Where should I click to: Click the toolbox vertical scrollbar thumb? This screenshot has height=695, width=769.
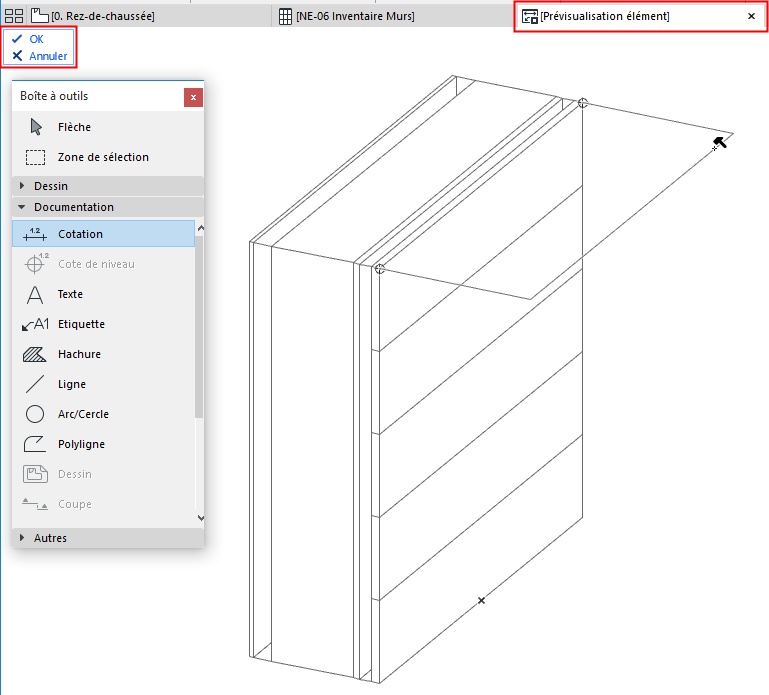tap(199, 326)
